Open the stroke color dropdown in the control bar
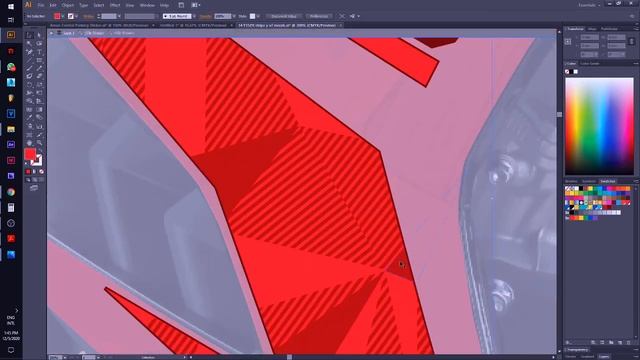The image size is (640, 360). click(76, 16)
